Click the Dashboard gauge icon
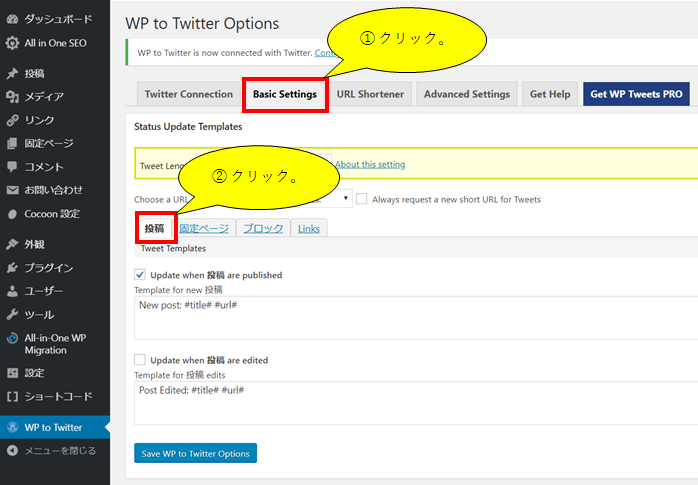The width and height of the screenshot is (698, 485). (x=12, y=19)
